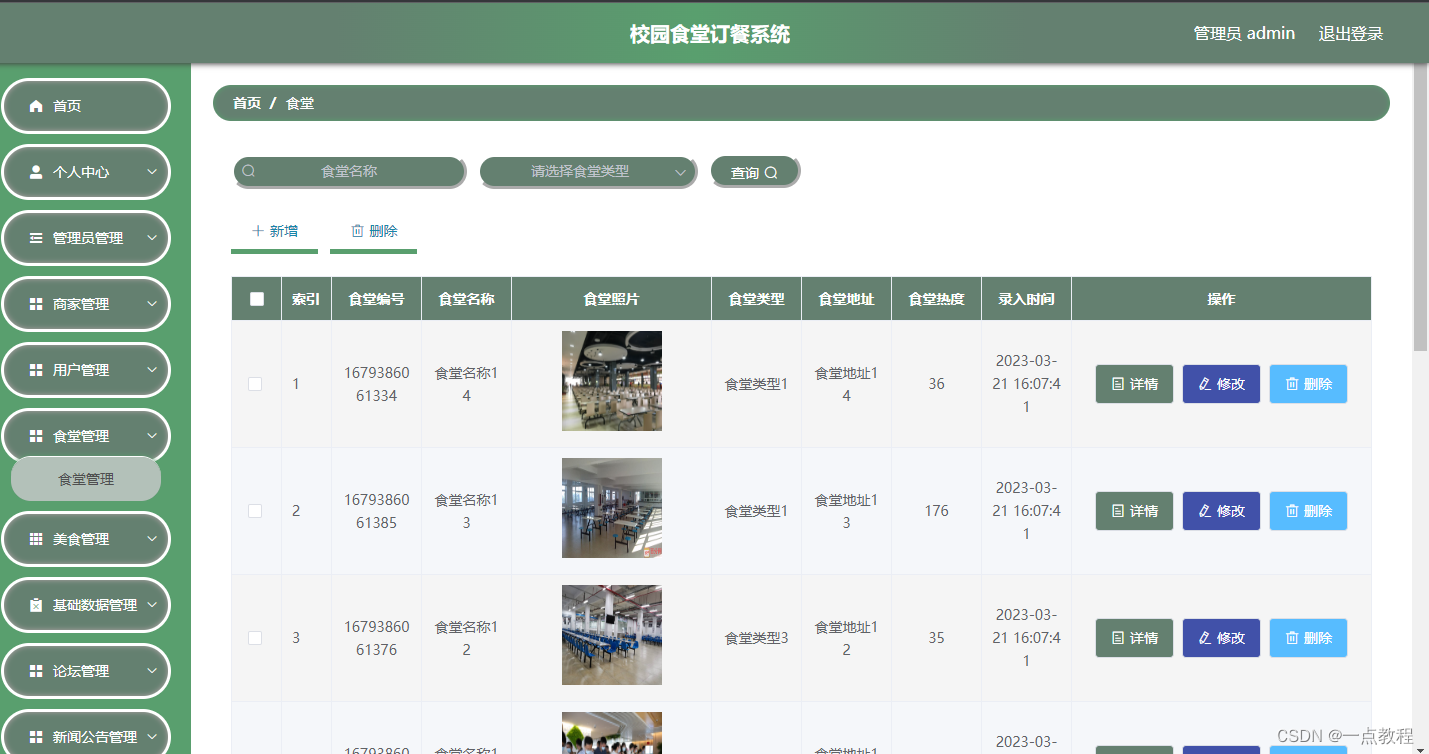The width and height of the screenshot is (1429, 754).
Task: Click the canteen photo thumbnail in row 2
Action: 611,508
